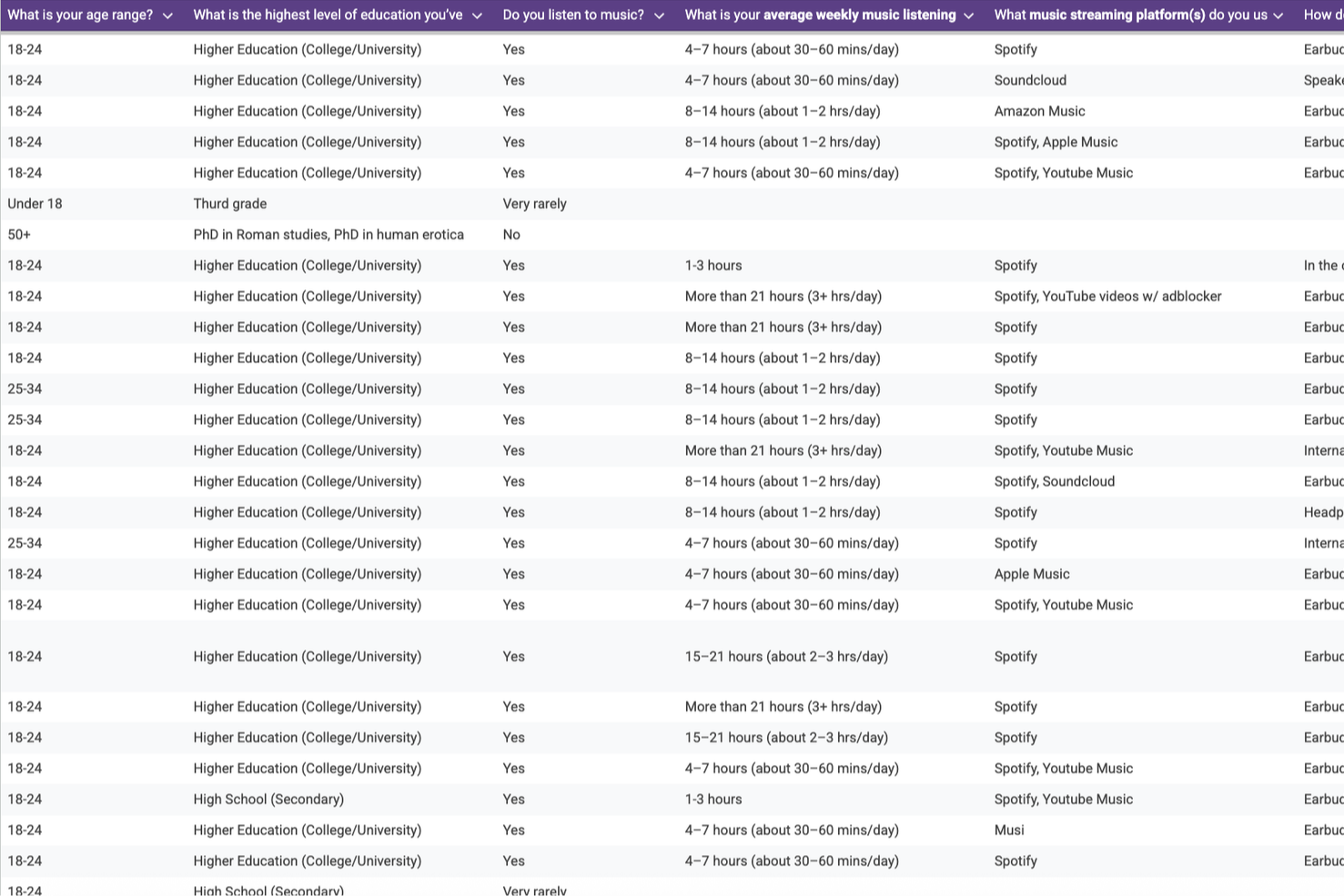The image size is (1344, 896).
Task: Open the highest level of education column dropdown
Action: pos(477,15)
